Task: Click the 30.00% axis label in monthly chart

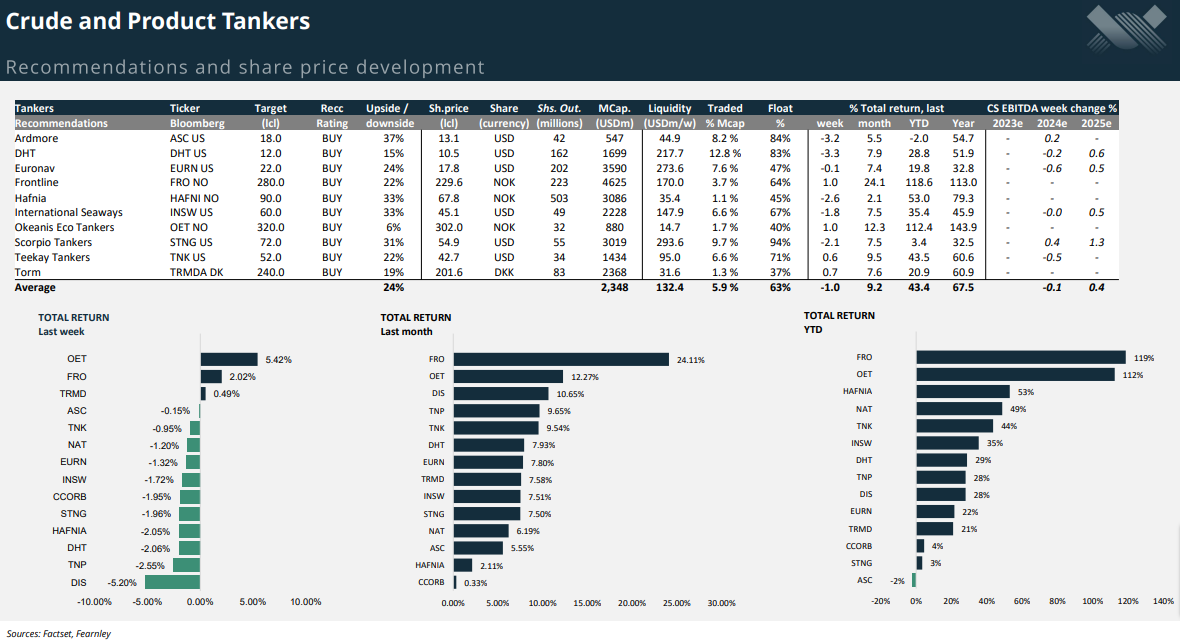Action: 722,603
